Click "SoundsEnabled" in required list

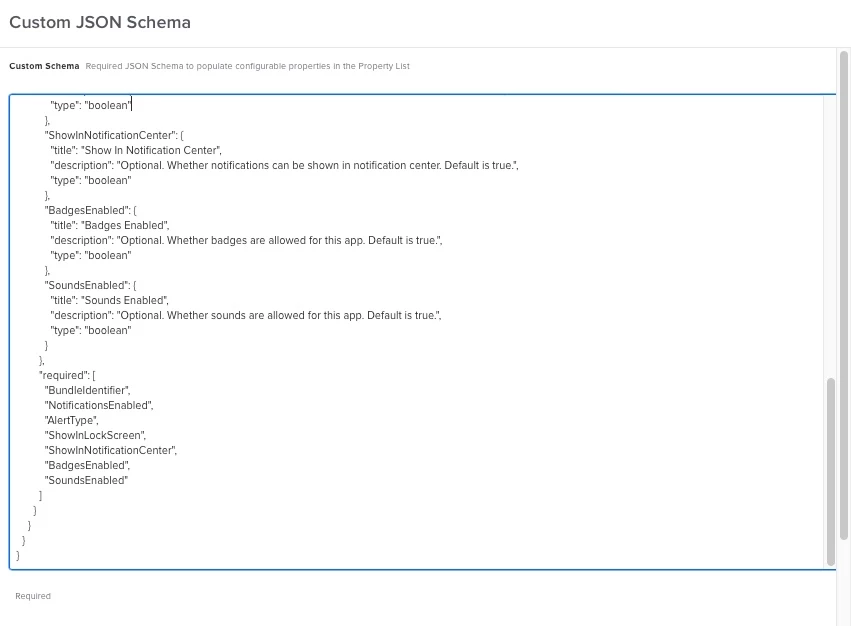(86, 480)
